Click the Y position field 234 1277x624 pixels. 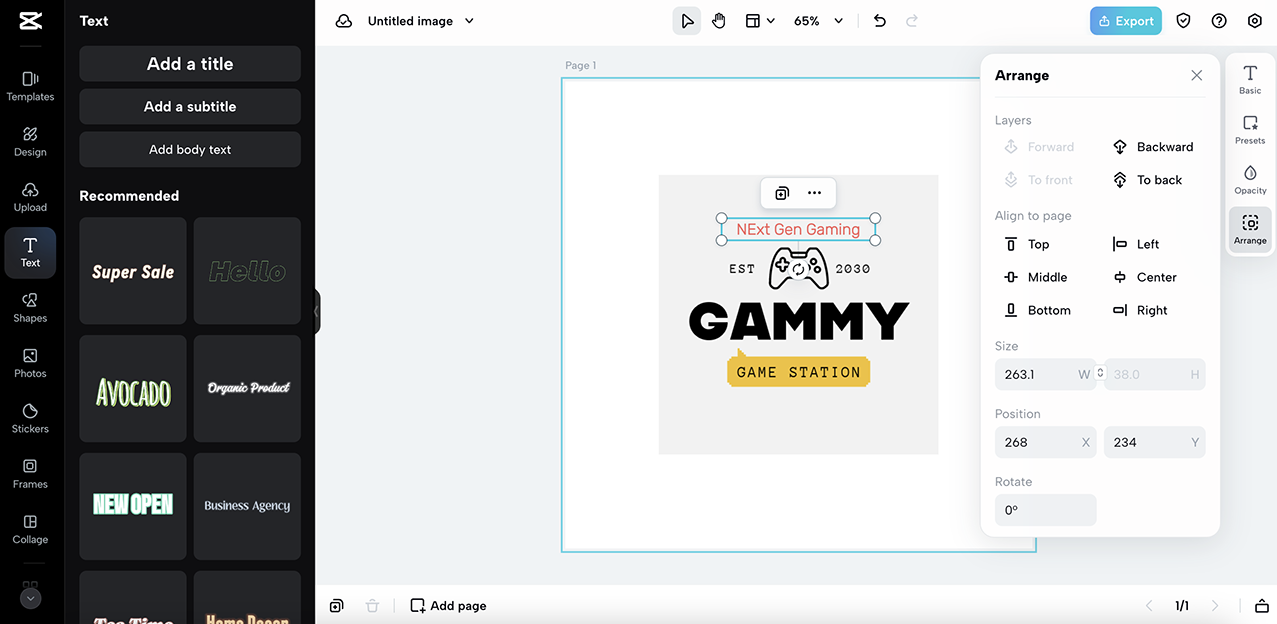(1155, 442)
